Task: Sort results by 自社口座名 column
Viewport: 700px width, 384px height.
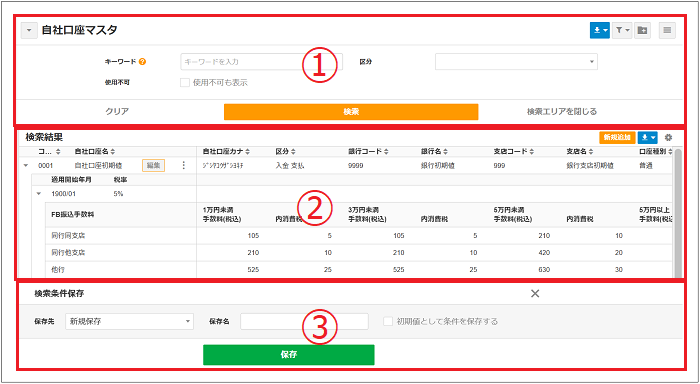Action: (95, 152)
